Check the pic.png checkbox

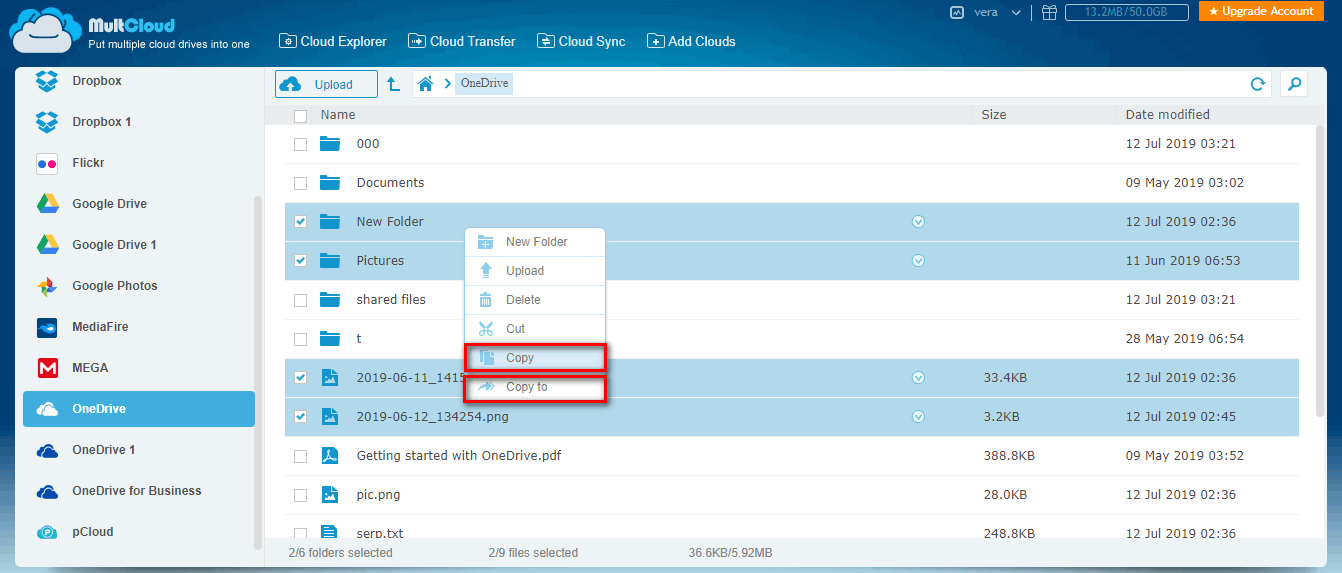pyautogui.click(x=300, y=495)
